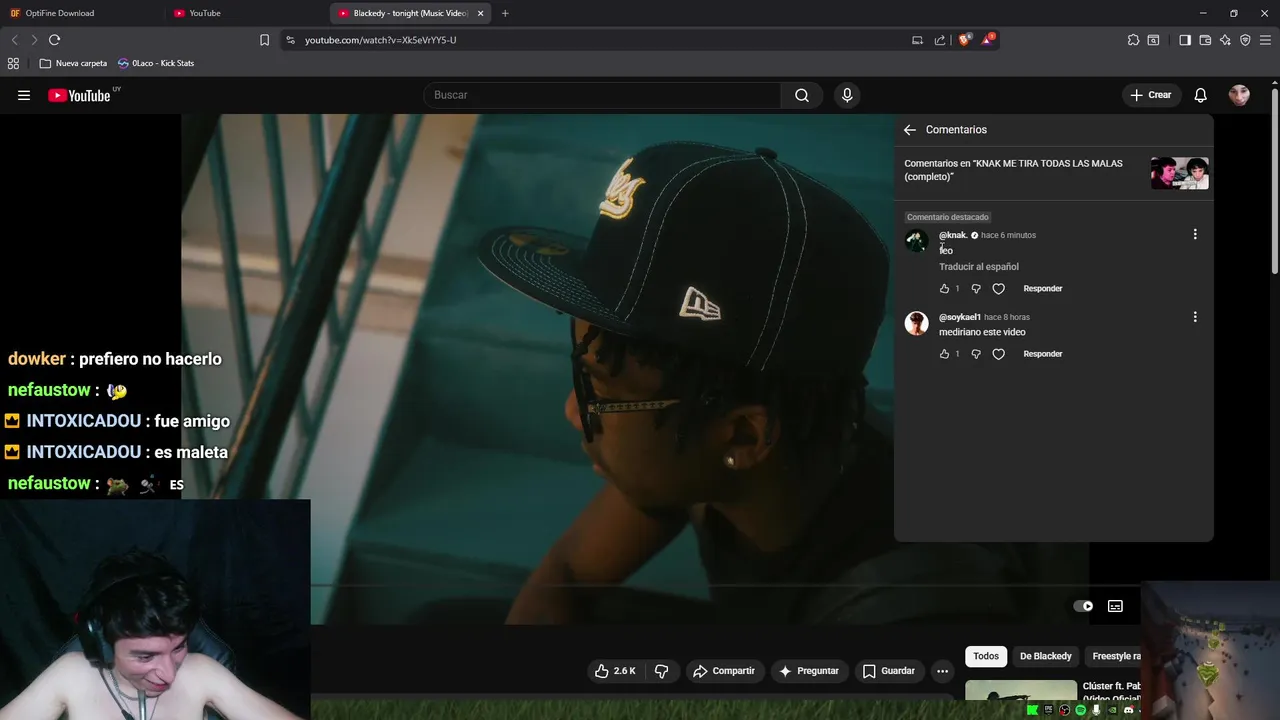Go back with the browser back arrow
1280x720 pixels.
[14, 40]
